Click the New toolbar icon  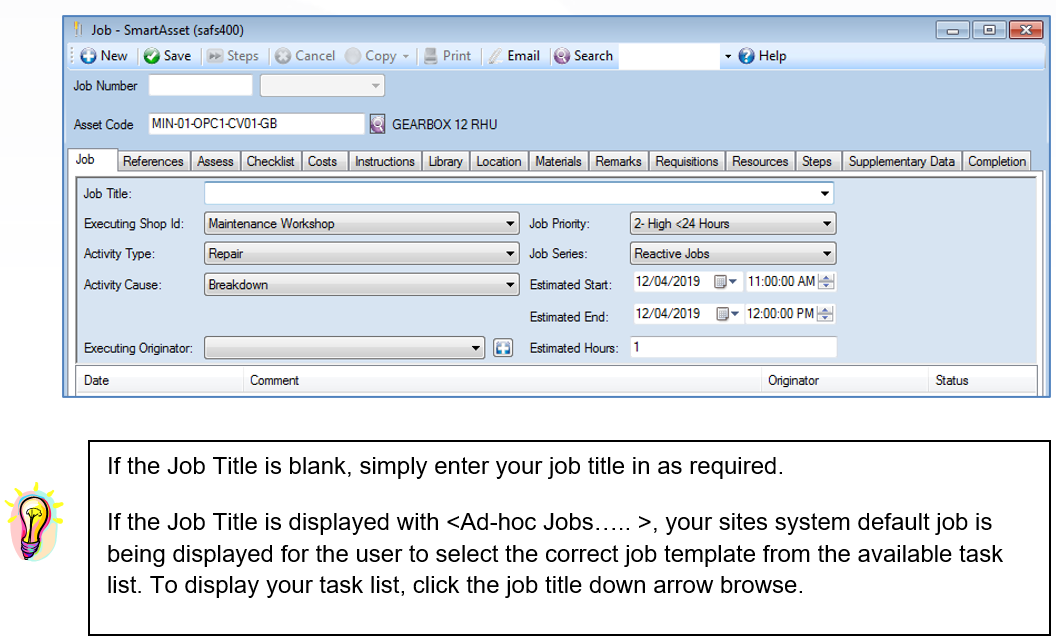click(88, 56)
